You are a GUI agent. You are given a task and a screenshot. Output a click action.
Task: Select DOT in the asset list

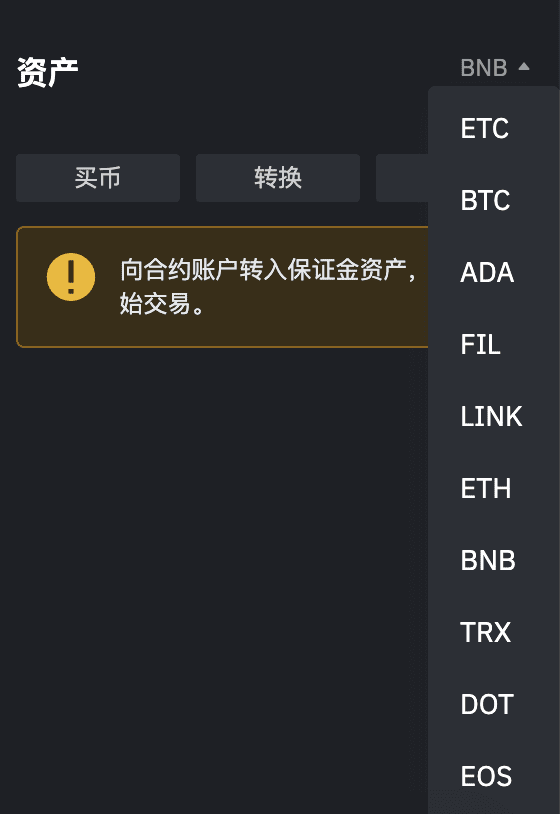pos(487,705)
